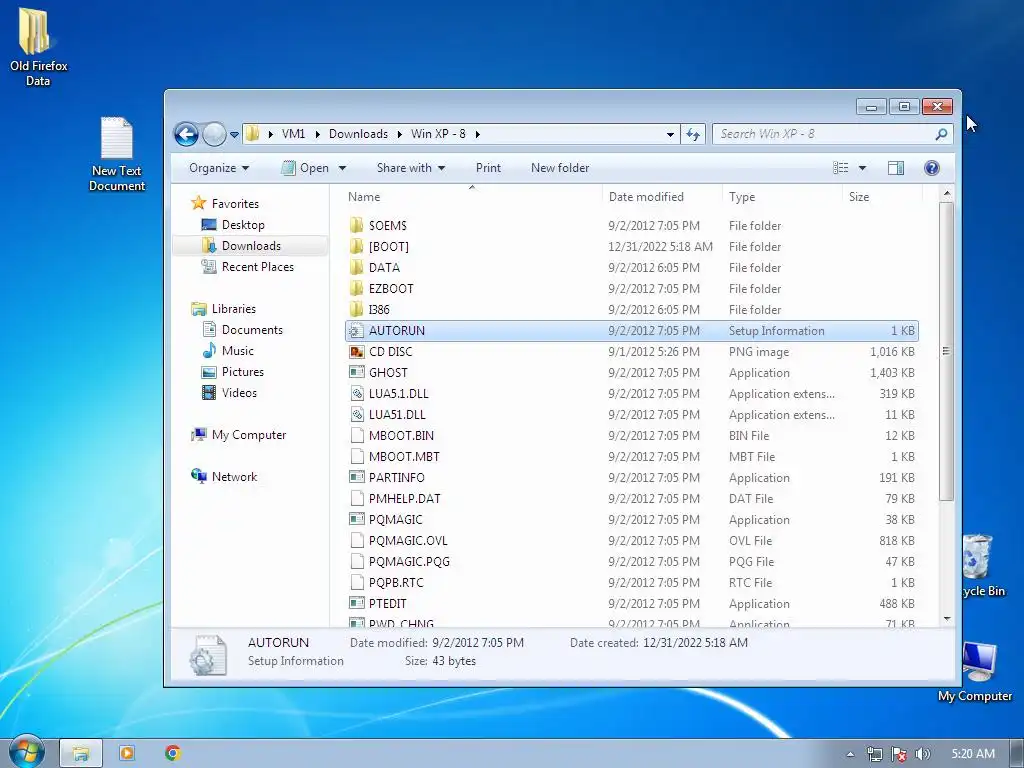Open the Music library

coord(237,351)
